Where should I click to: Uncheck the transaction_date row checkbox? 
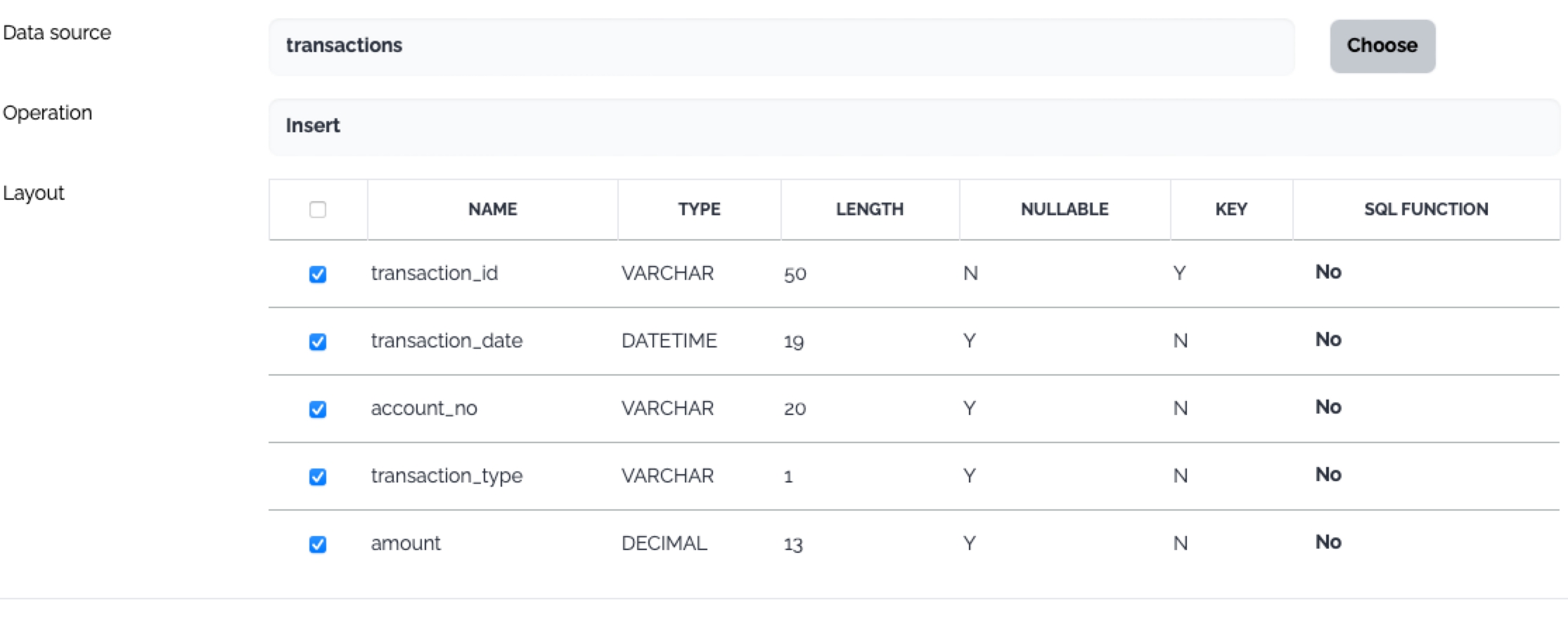coord(318,342)
